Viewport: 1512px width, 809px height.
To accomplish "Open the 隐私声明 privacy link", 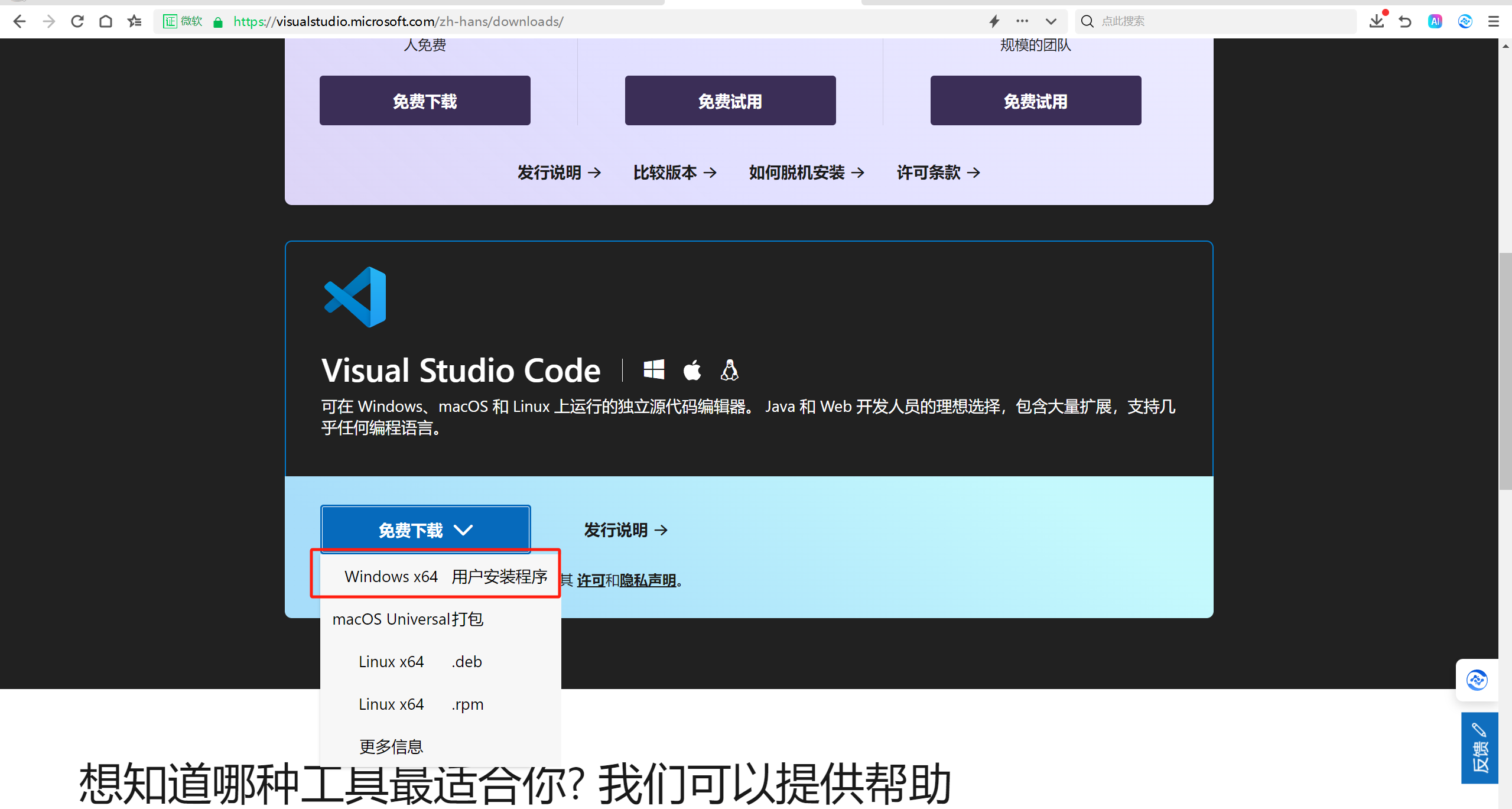I will [x=648, y=580].
